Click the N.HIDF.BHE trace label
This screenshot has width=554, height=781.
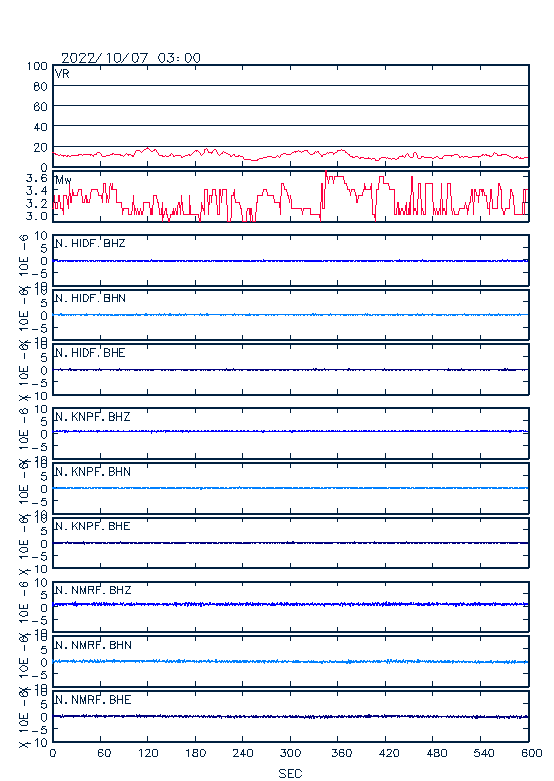90,353
